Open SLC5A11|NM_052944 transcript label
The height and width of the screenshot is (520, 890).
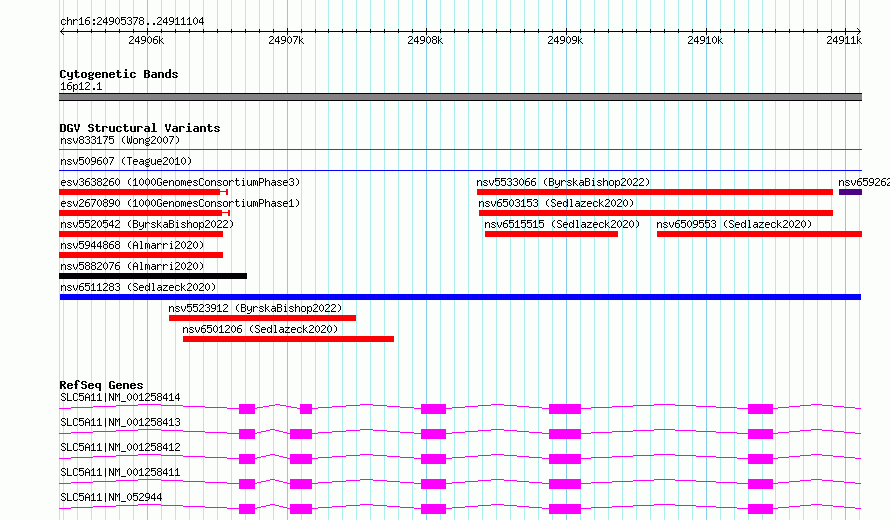(x=111, y=497)
